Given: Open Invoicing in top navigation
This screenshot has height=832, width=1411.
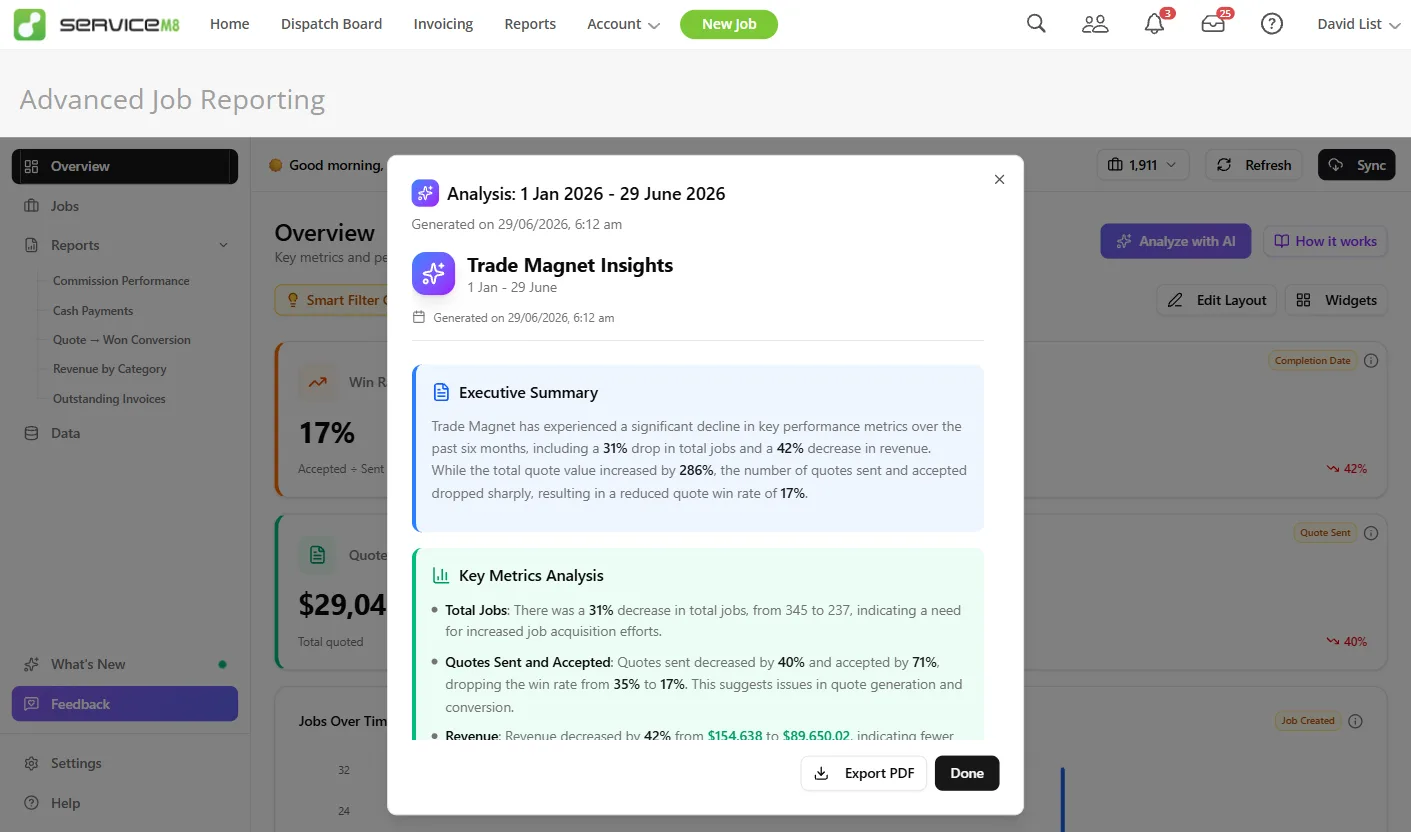Looking at the screenshot, I should (443, 24).
